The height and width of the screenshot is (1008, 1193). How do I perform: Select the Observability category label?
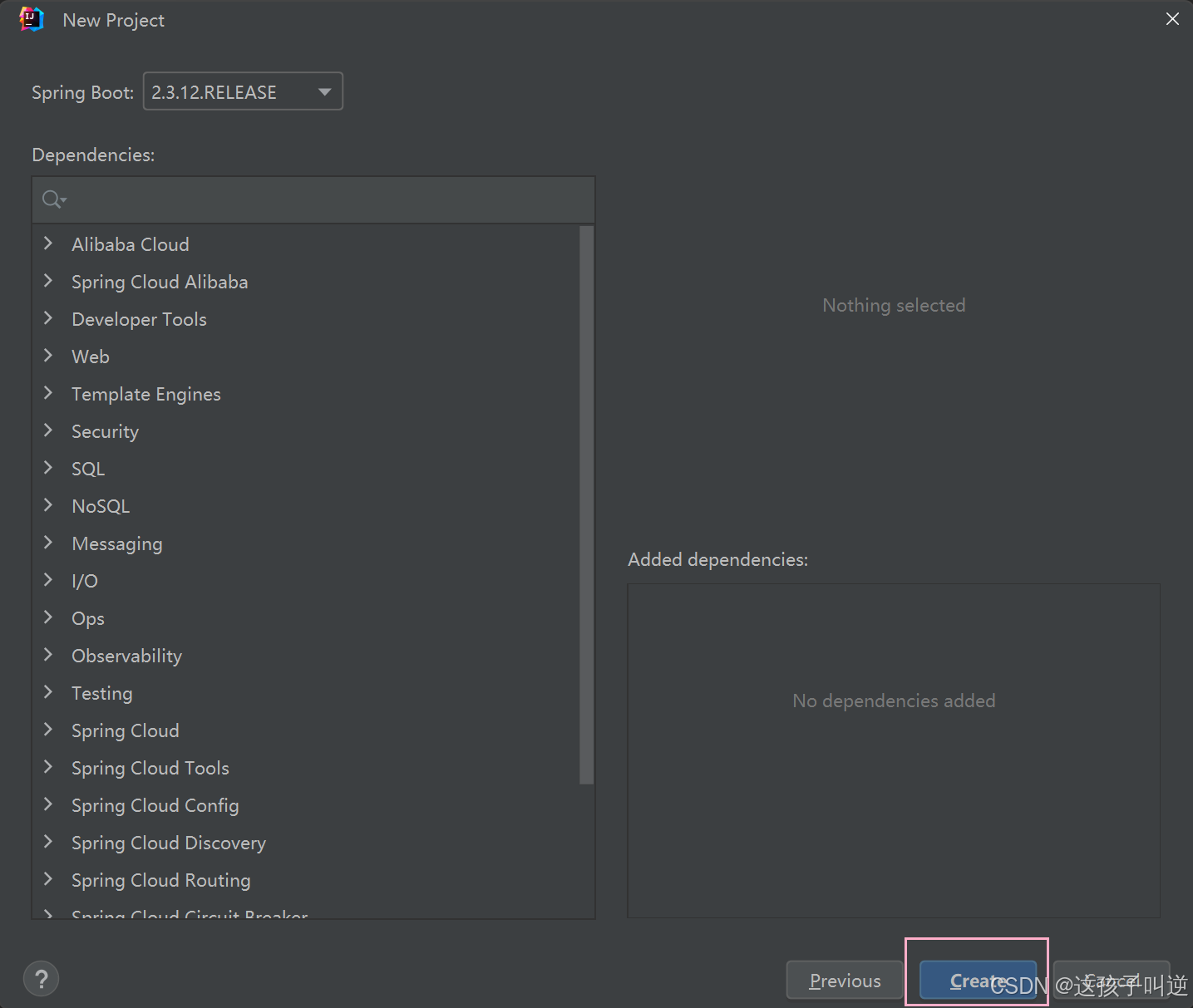click(126, 656)
